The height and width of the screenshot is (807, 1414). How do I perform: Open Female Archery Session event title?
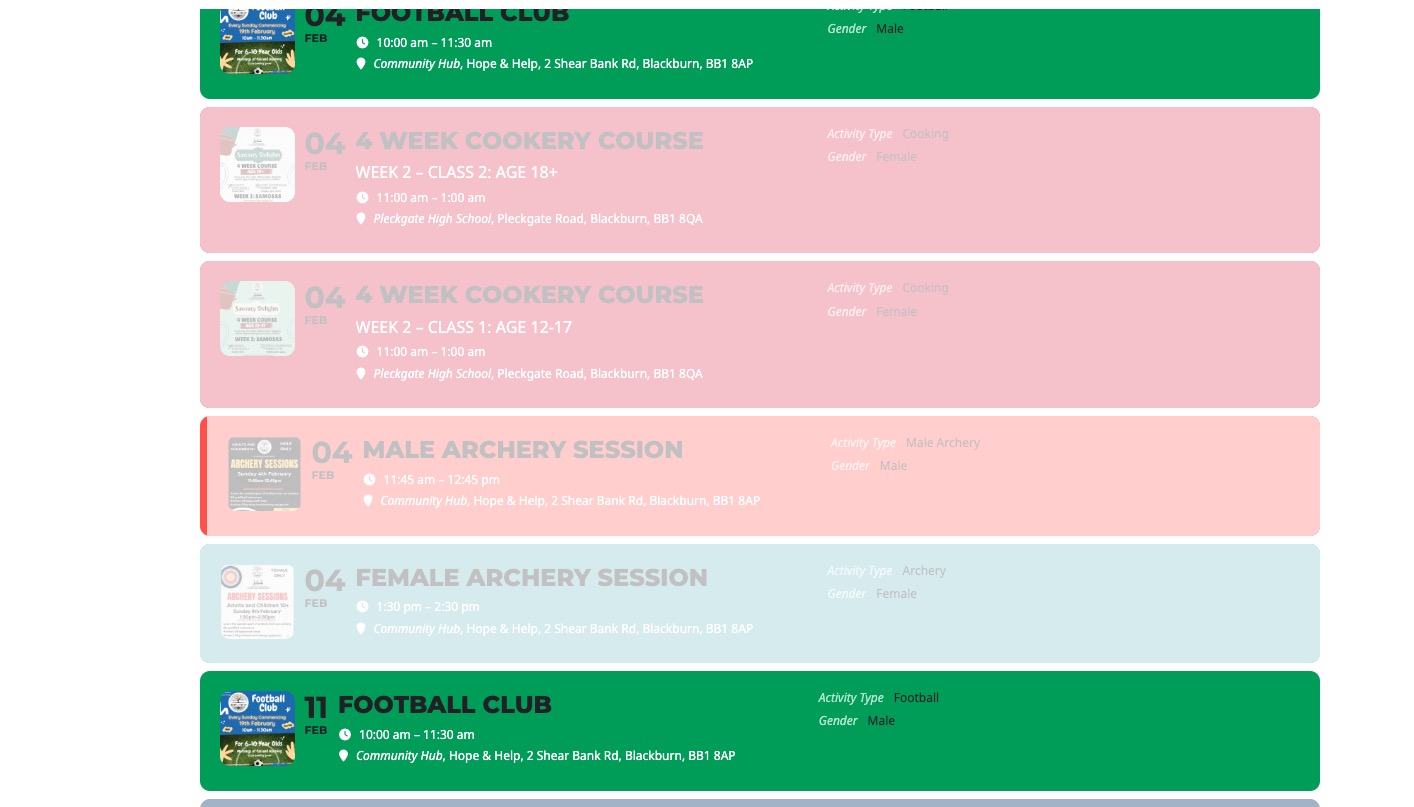(531, 578)
